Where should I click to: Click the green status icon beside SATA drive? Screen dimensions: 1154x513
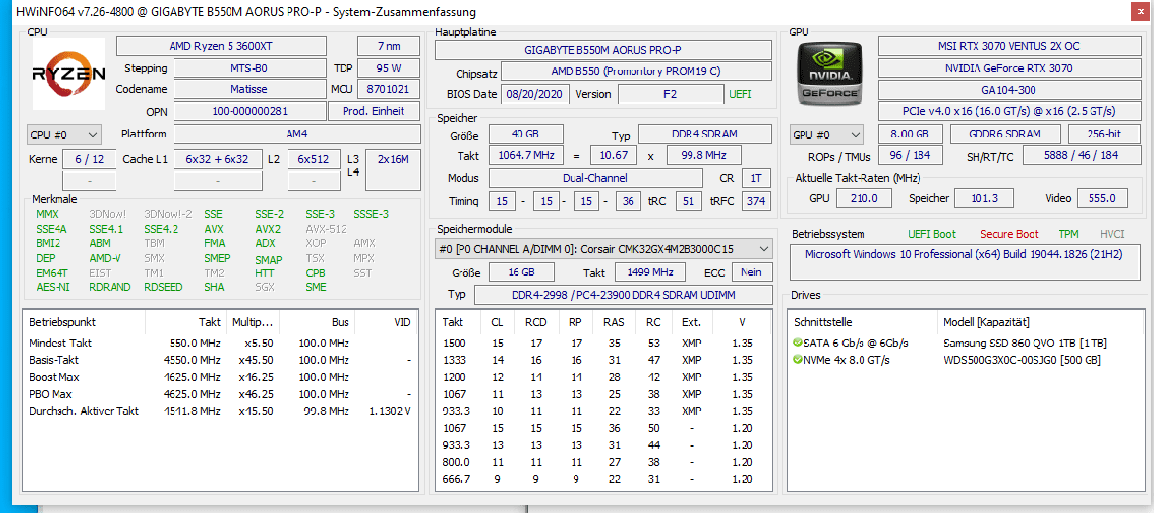pyautogui.click(x=797, y=344)
